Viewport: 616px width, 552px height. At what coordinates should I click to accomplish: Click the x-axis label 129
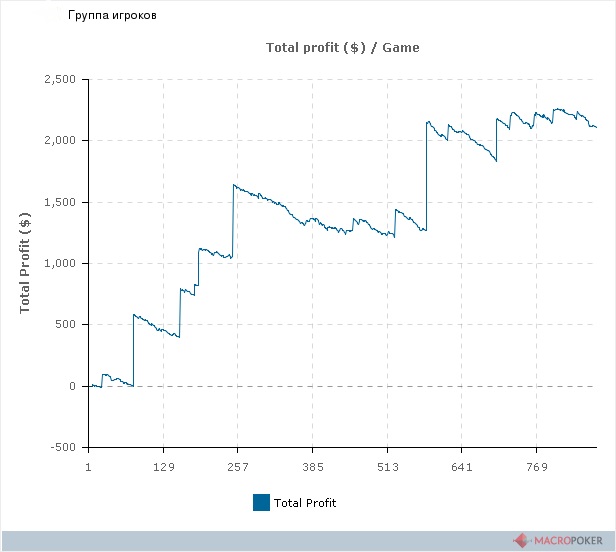coord(163,467)
